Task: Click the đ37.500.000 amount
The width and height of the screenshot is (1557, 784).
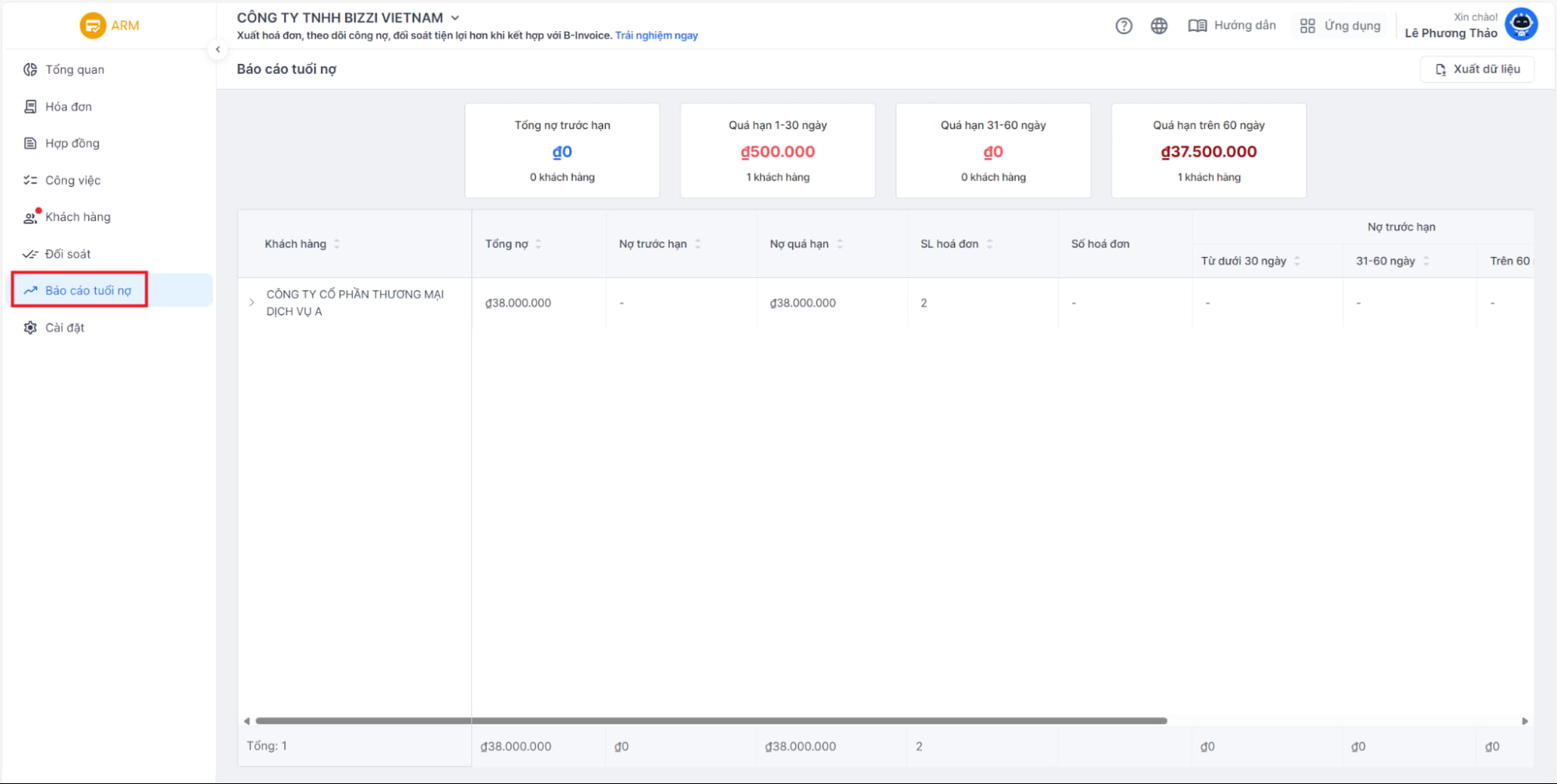Action: coord(1209,152)
